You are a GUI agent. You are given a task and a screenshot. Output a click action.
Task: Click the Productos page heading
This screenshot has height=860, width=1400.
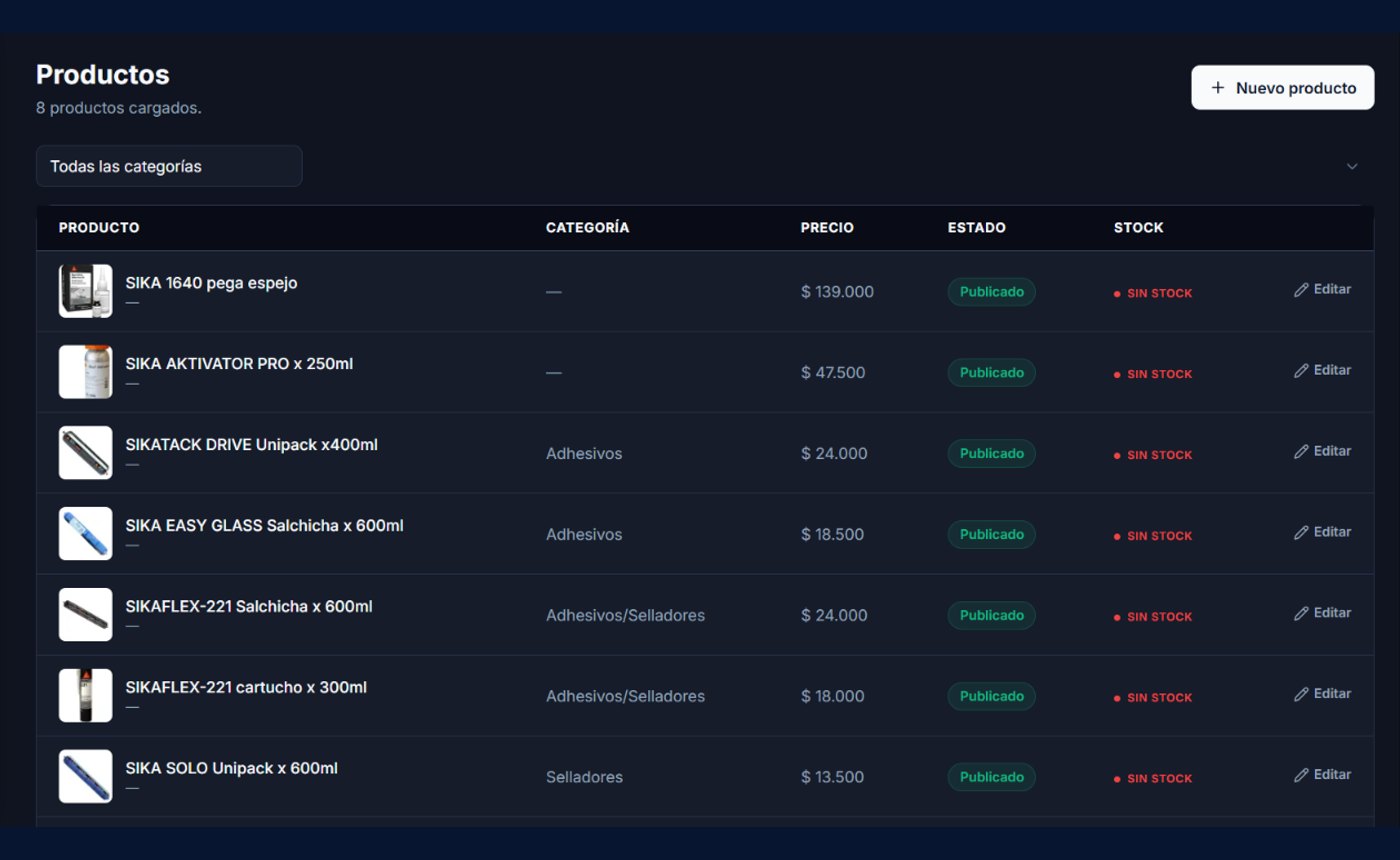[x=103, y=75]
